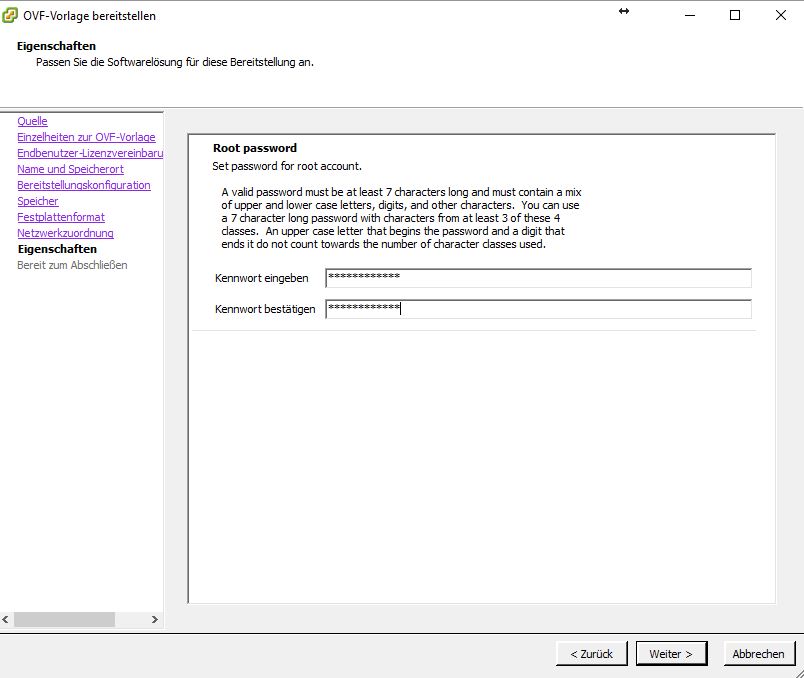
Task: Go to Einzelheiten zur OVF-Vorlage step
Action: (x=86, y=137)
